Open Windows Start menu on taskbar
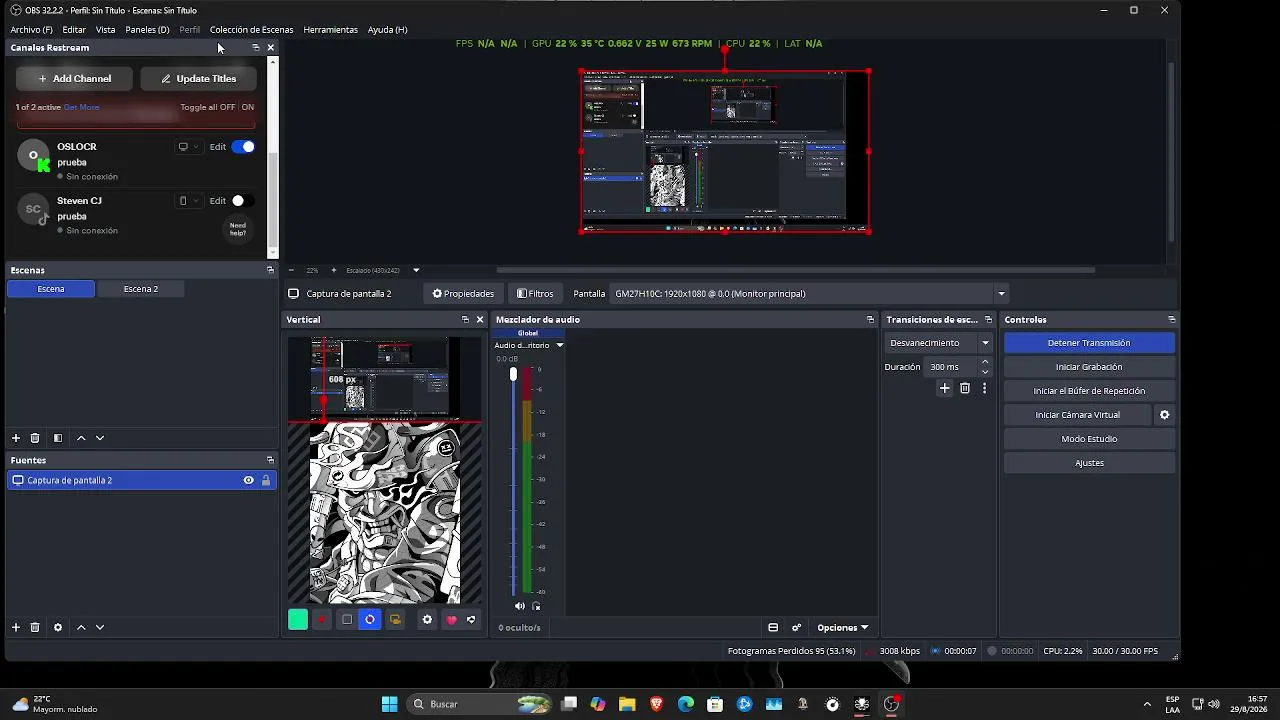 click(389, 704)
